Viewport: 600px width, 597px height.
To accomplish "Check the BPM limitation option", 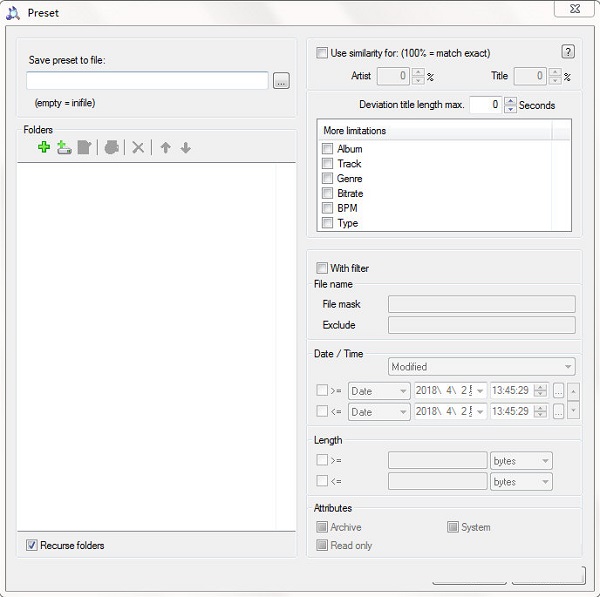I will (x=328, y=208).
